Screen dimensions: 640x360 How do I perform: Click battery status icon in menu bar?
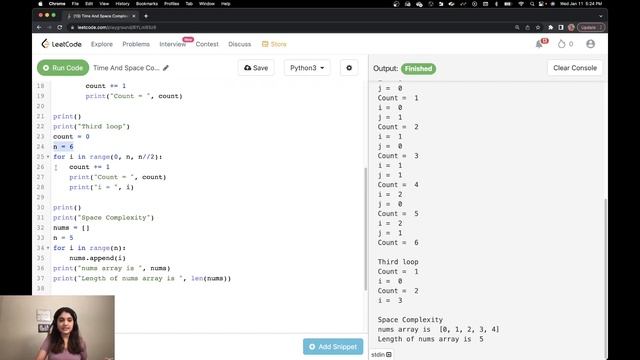click(507, 4)
